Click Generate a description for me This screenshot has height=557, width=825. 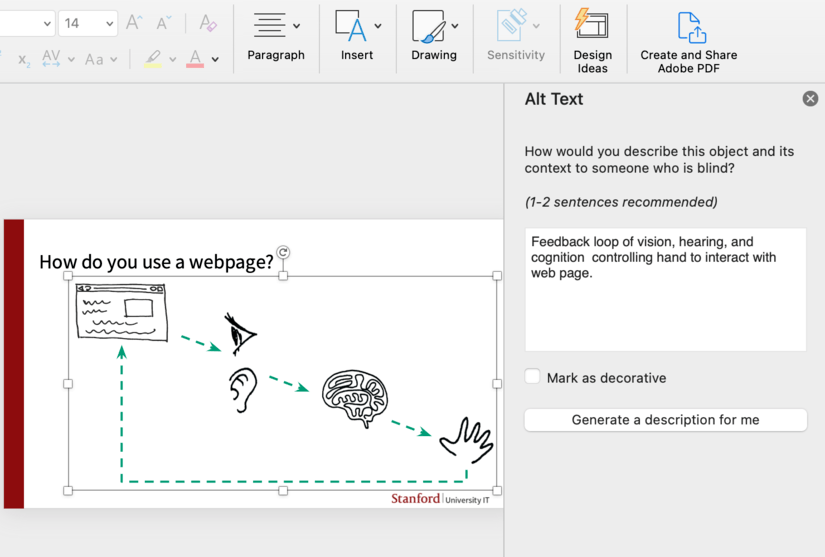click(666, 420)
